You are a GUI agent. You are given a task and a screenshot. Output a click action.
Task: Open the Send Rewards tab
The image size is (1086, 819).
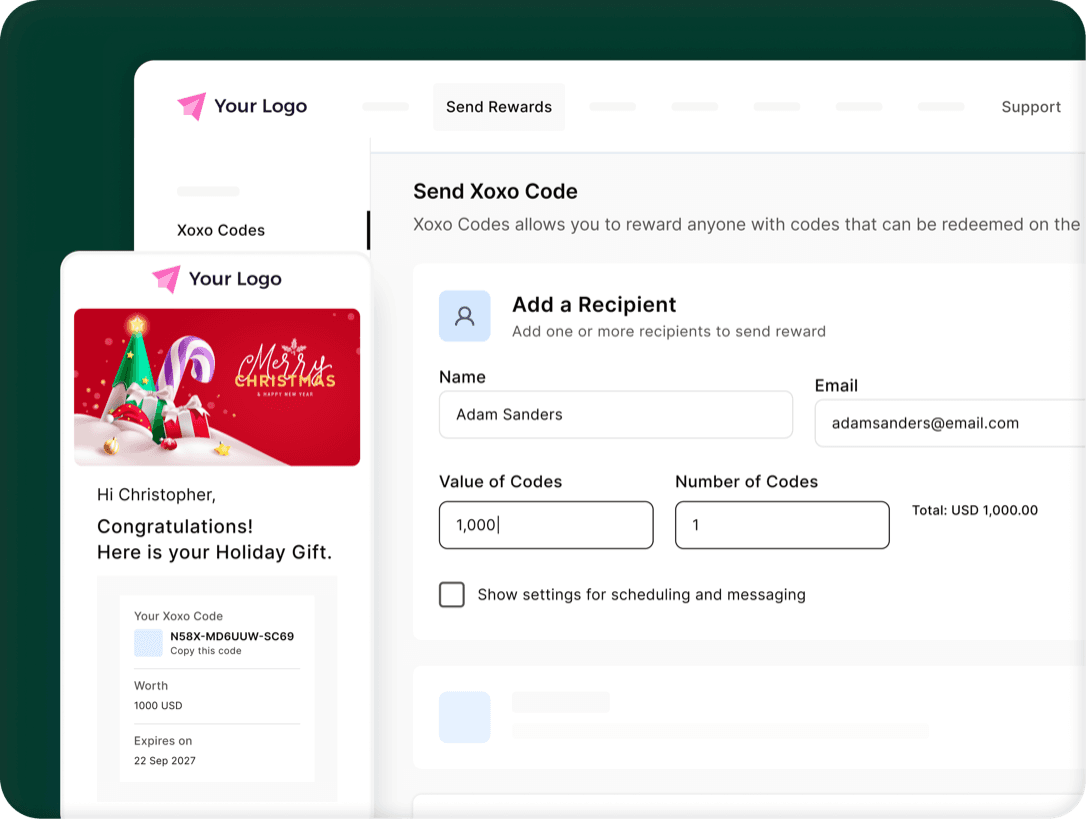(499, 107)
